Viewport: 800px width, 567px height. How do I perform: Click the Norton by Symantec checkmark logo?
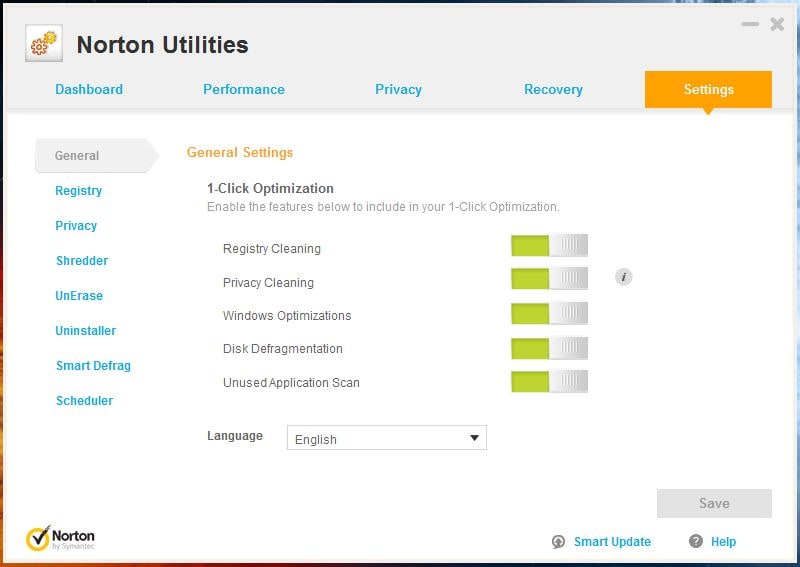38,539
